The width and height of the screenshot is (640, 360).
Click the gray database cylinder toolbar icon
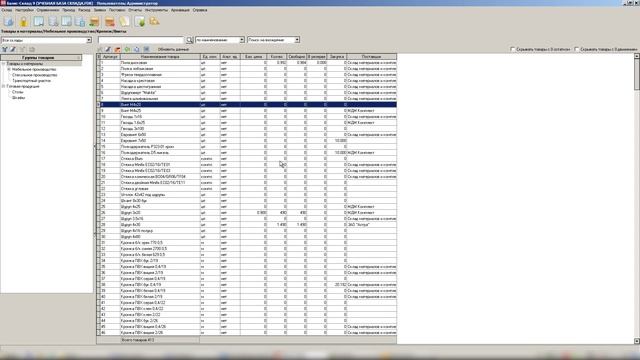53,22
